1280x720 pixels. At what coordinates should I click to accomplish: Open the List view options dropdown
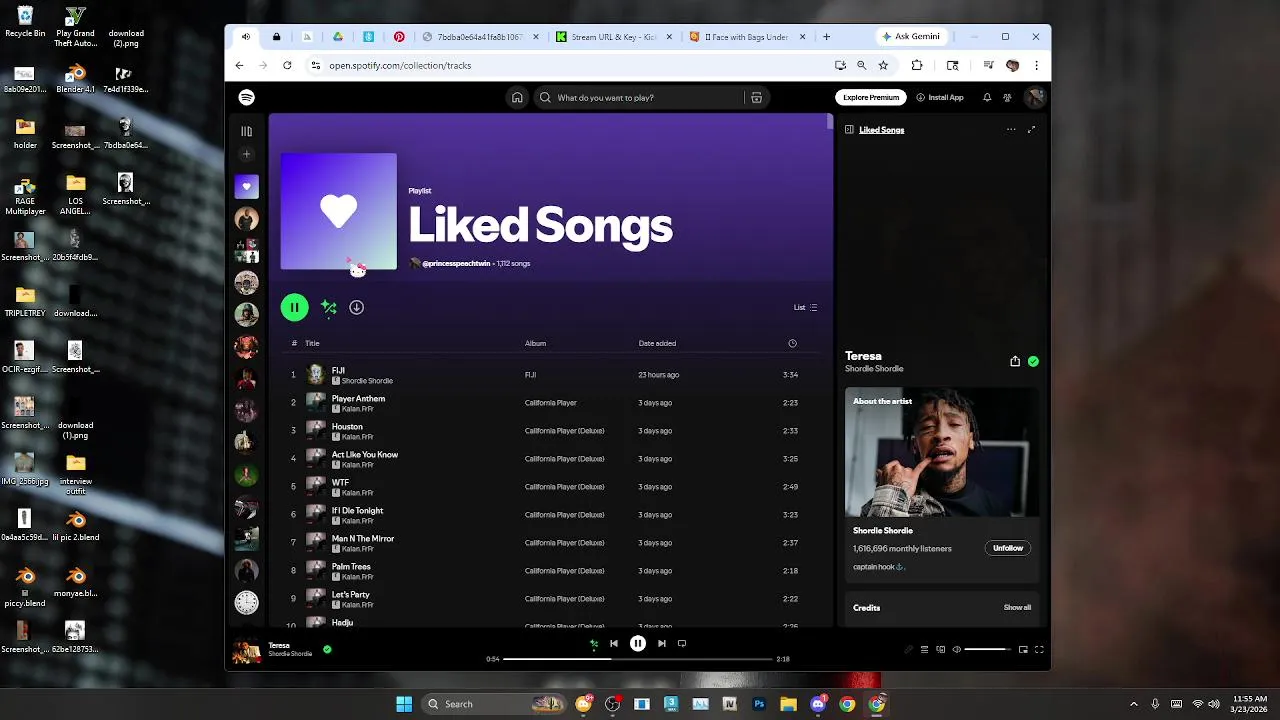(806, 307)
